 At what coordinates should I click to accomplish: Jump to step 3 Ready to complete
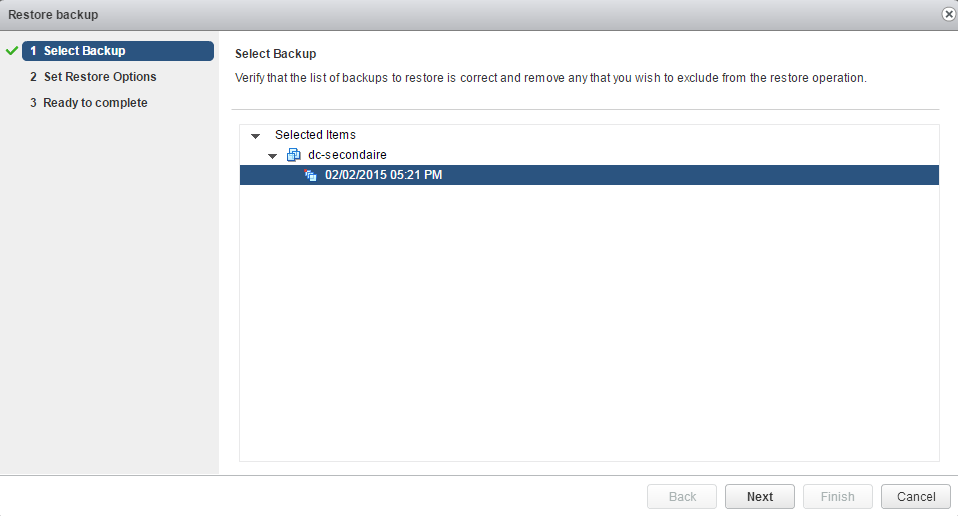[95, 103]
